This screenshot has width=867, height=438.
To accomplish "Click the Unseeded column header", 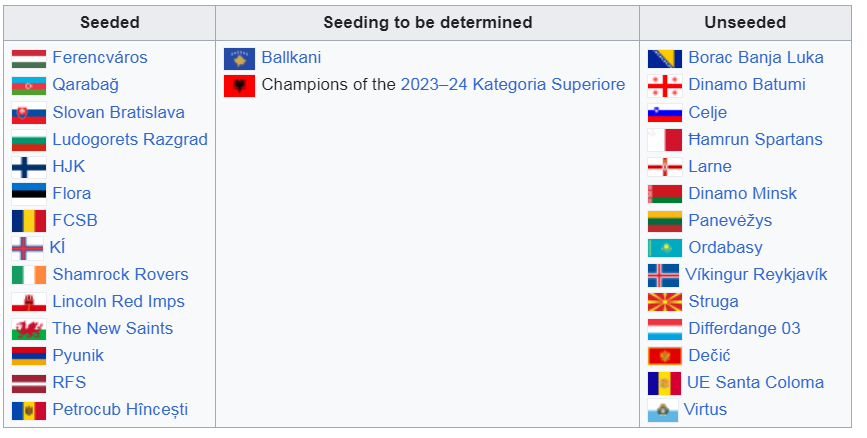I will (x=744, y=22).
